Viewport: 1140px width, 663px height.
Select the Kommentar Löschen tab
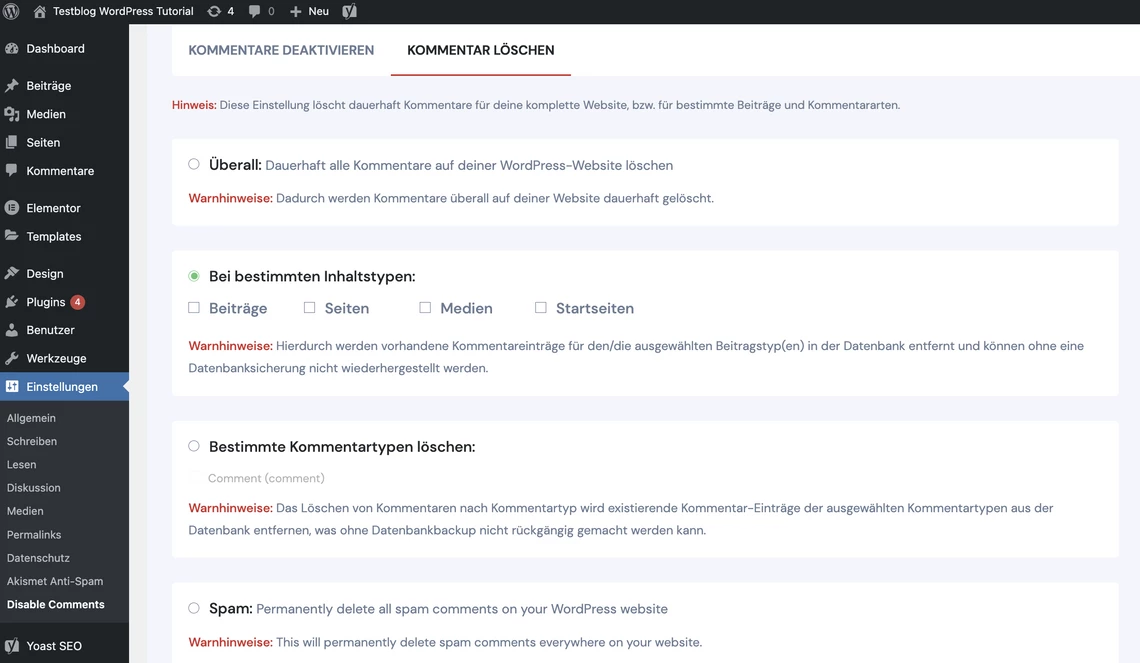(480, 49)
